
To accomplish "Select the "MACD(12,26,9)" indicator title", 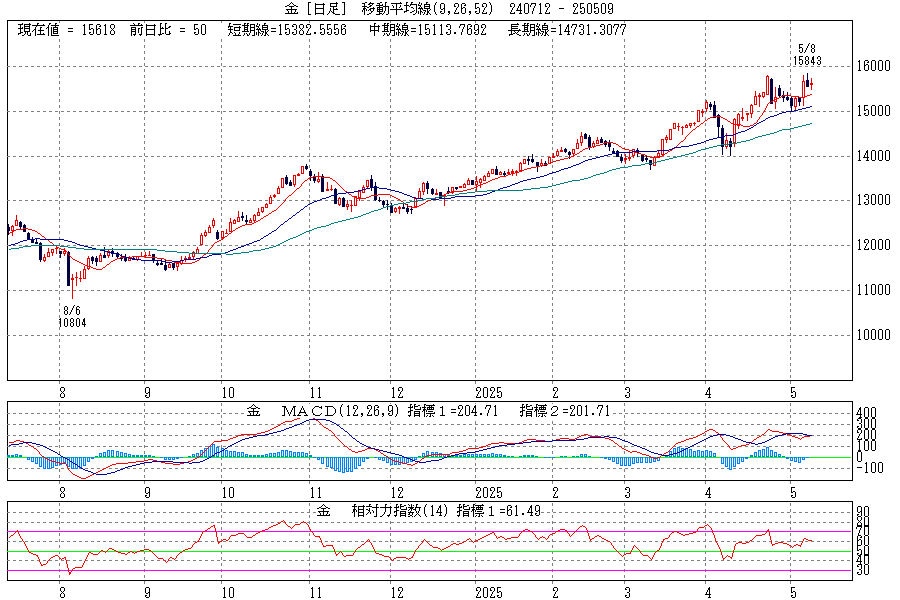I will 342,411.
